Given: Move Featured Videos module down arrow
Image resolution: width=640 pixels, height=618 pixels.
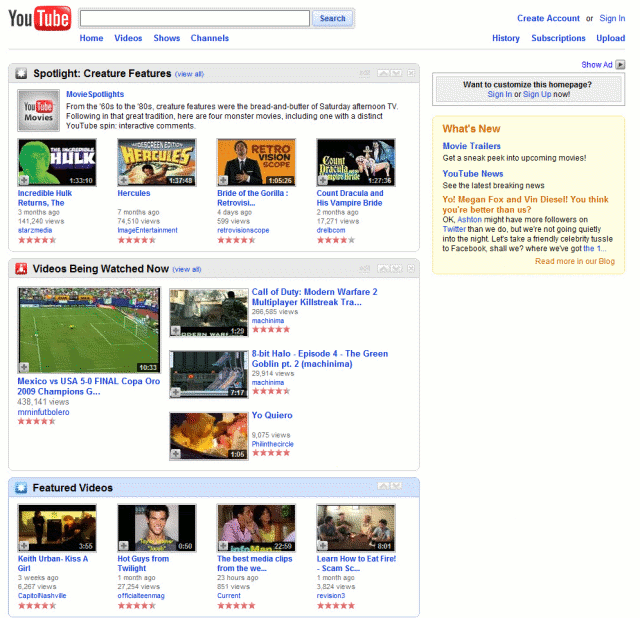Looking at the screenshot, I should (x=396, y=486).
